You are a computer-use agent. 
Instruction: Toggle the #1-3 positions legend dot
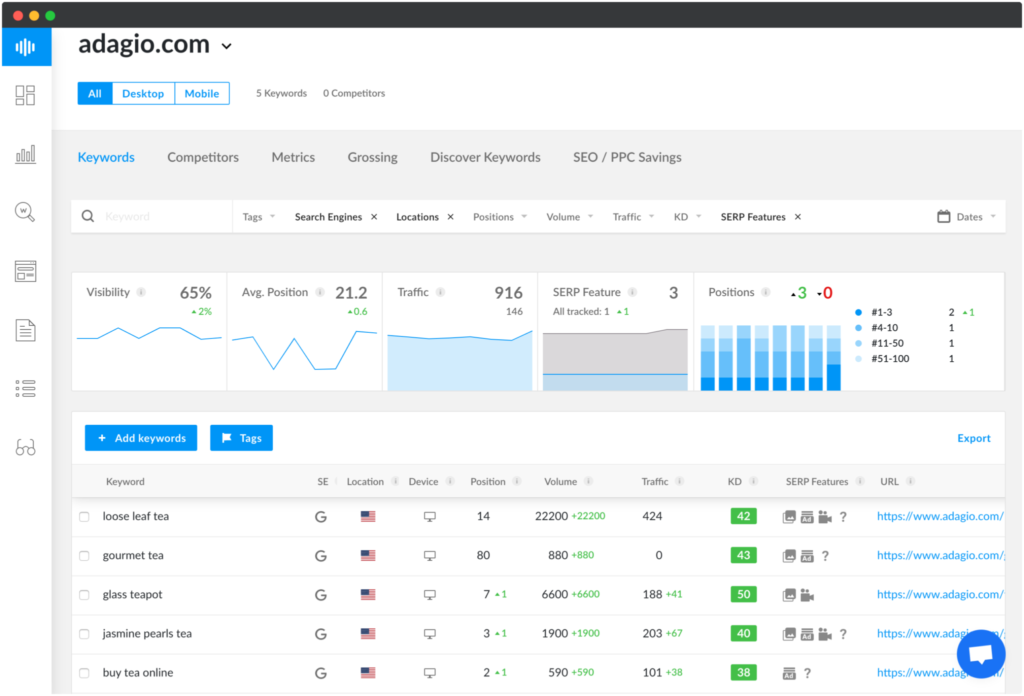859,313
